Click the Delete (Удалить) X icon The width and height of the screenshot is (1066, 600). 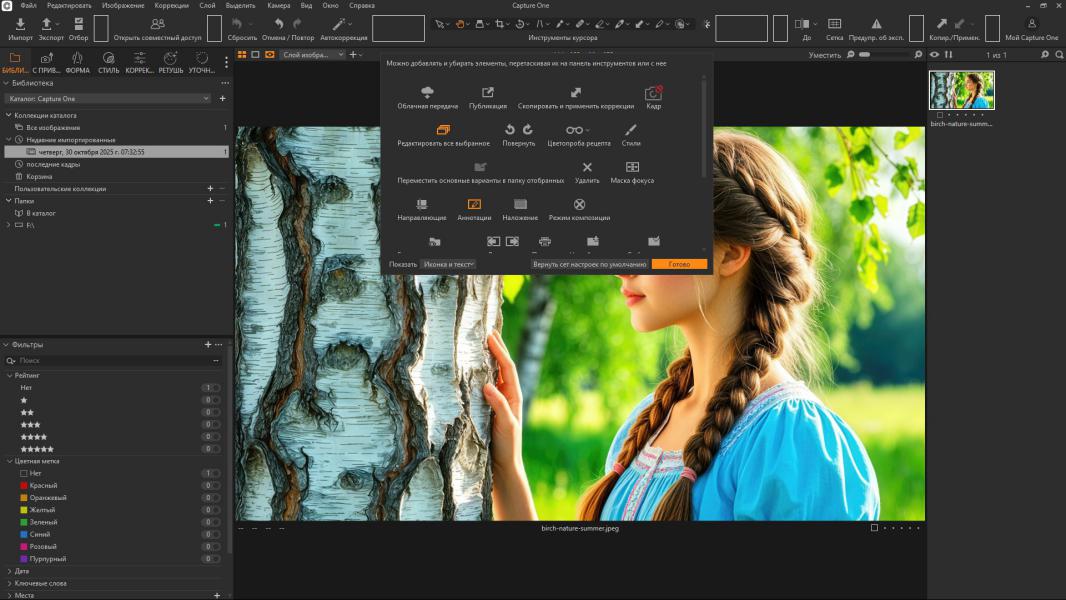click(587, 167)
